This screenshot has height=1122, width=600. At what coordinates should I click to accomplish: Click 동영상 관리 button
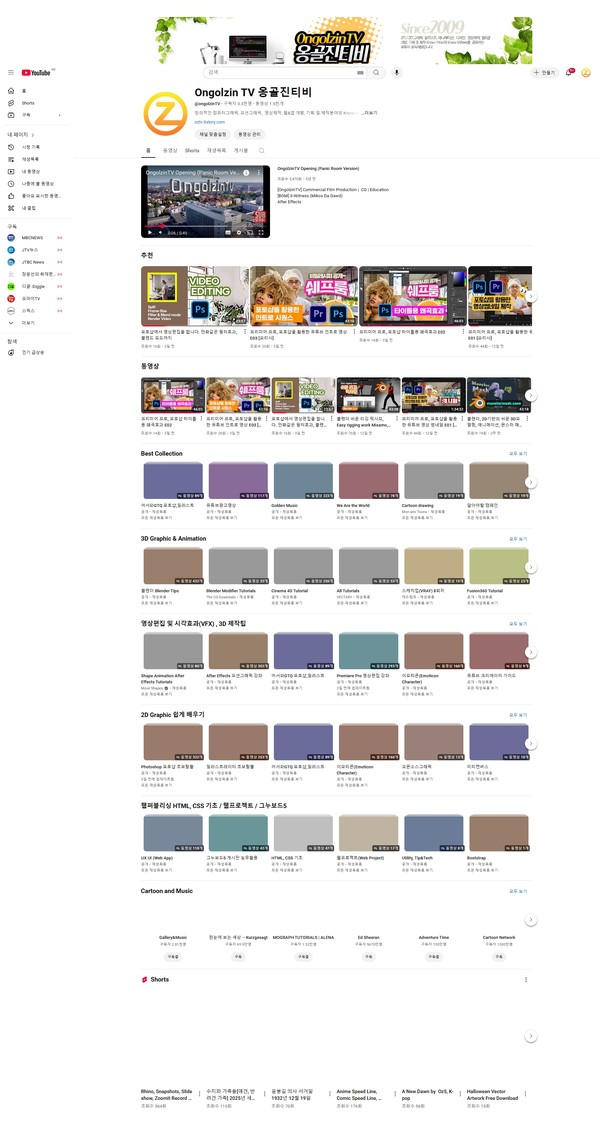[250, 134]
